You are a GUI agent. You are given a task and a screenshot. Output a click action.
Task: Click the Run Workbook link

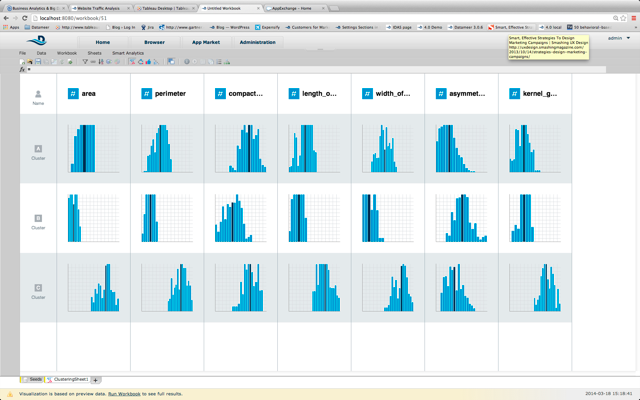(x=124, y=394)
